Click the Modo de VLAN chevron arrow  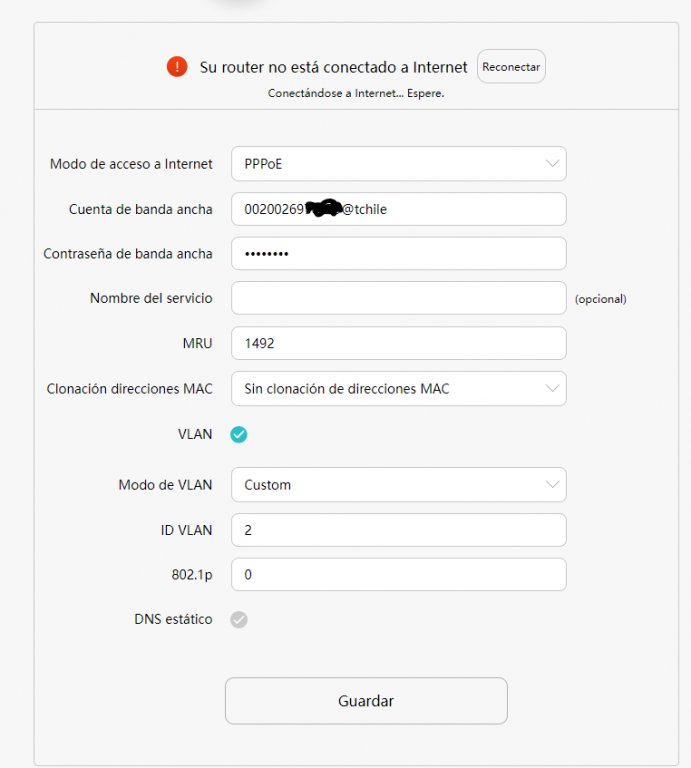pos(553,485)
